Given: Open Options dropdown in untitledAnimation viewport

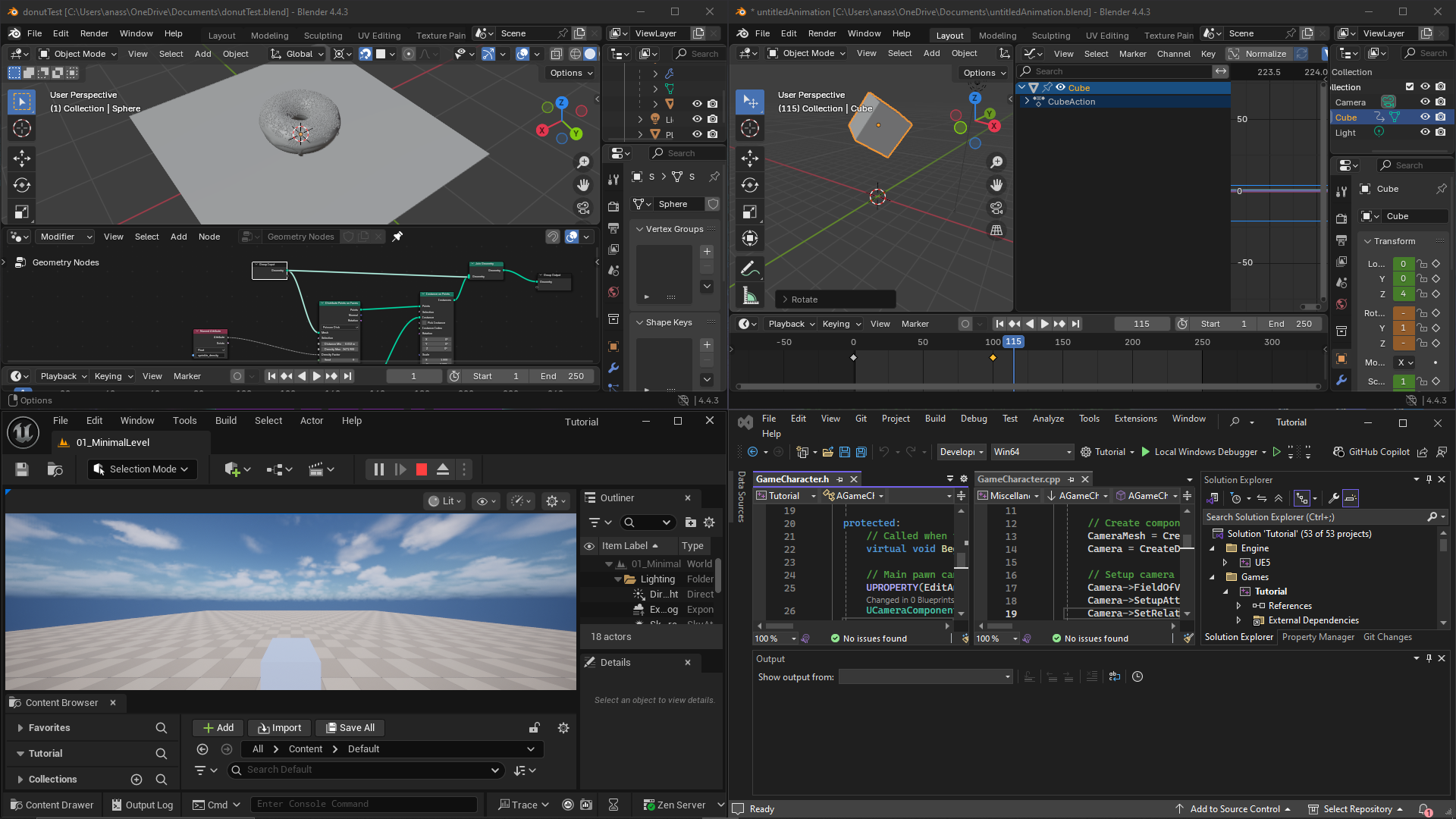Looking at the screenshot, I should click(x=984, y=73).
